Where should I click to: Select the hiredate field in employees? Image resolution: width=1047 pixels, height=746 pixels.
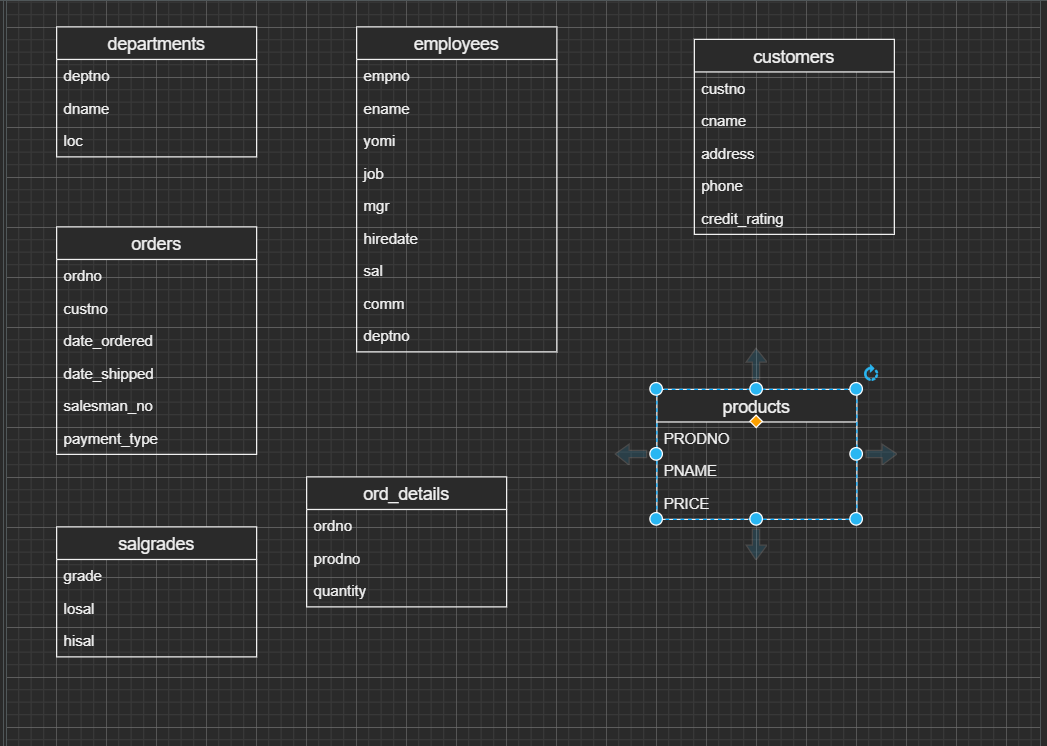click(x=390, y=238)
